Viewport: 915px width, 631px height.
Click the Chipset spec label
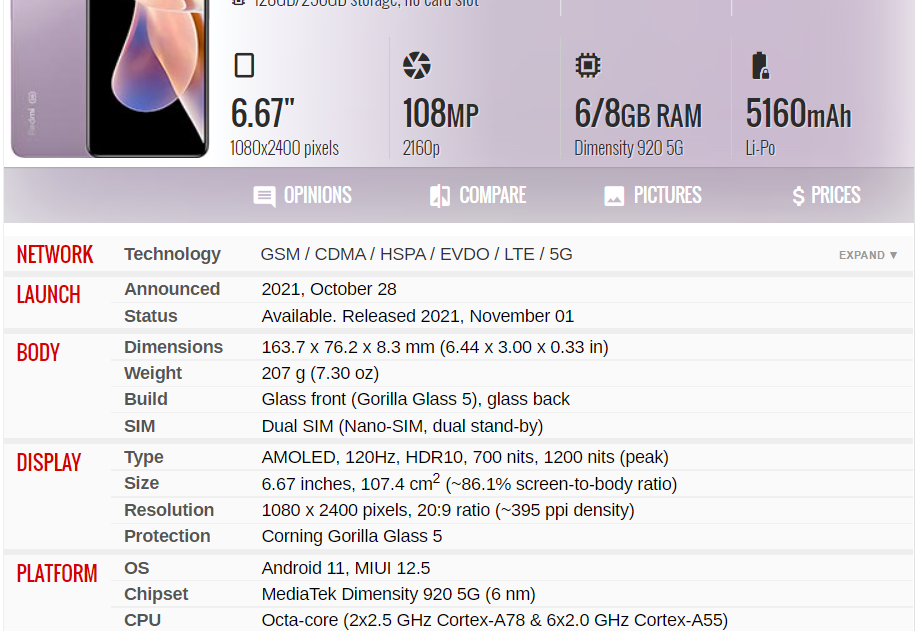(156, 594)
